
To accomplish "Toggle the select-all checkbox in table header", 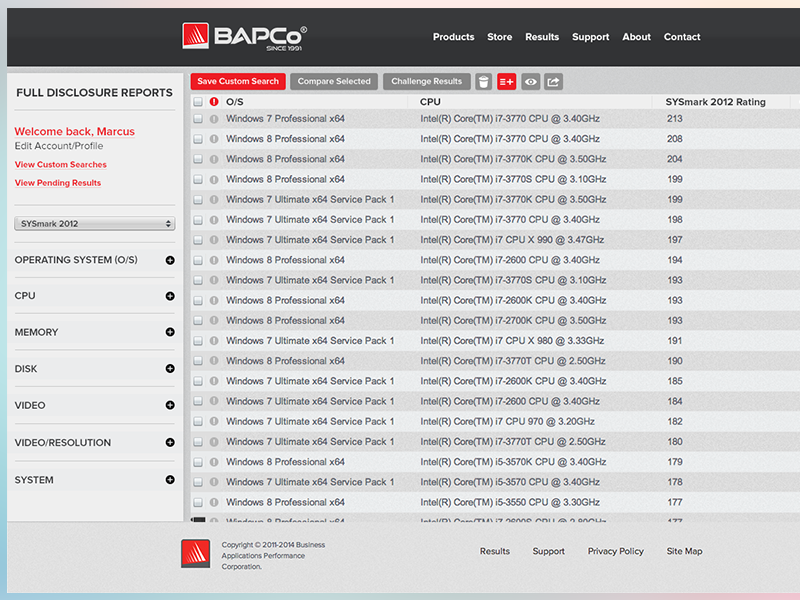I will 198,102.
